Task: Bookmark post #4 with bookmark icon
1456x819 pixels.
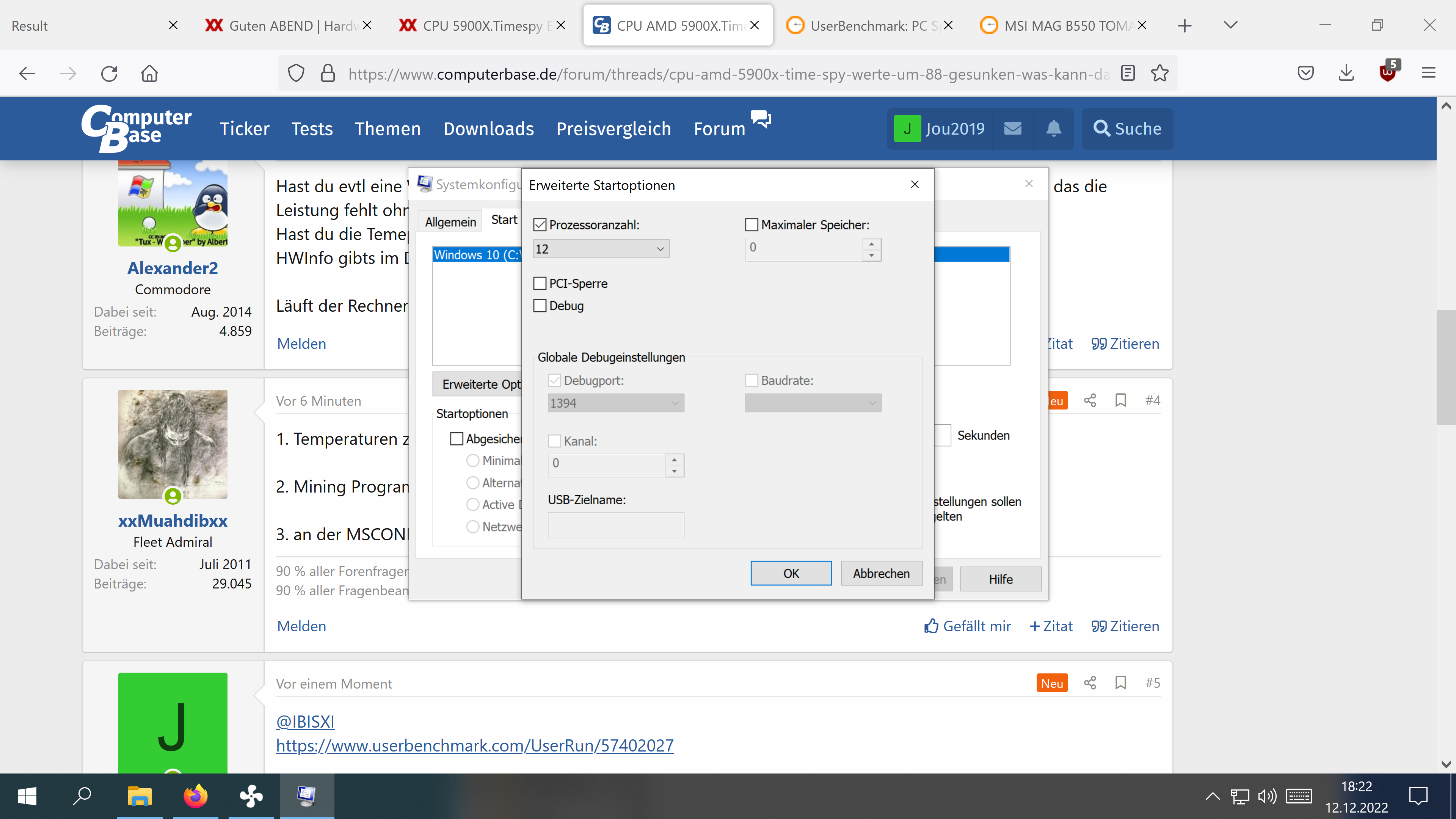Action: tap(1120, 401)
